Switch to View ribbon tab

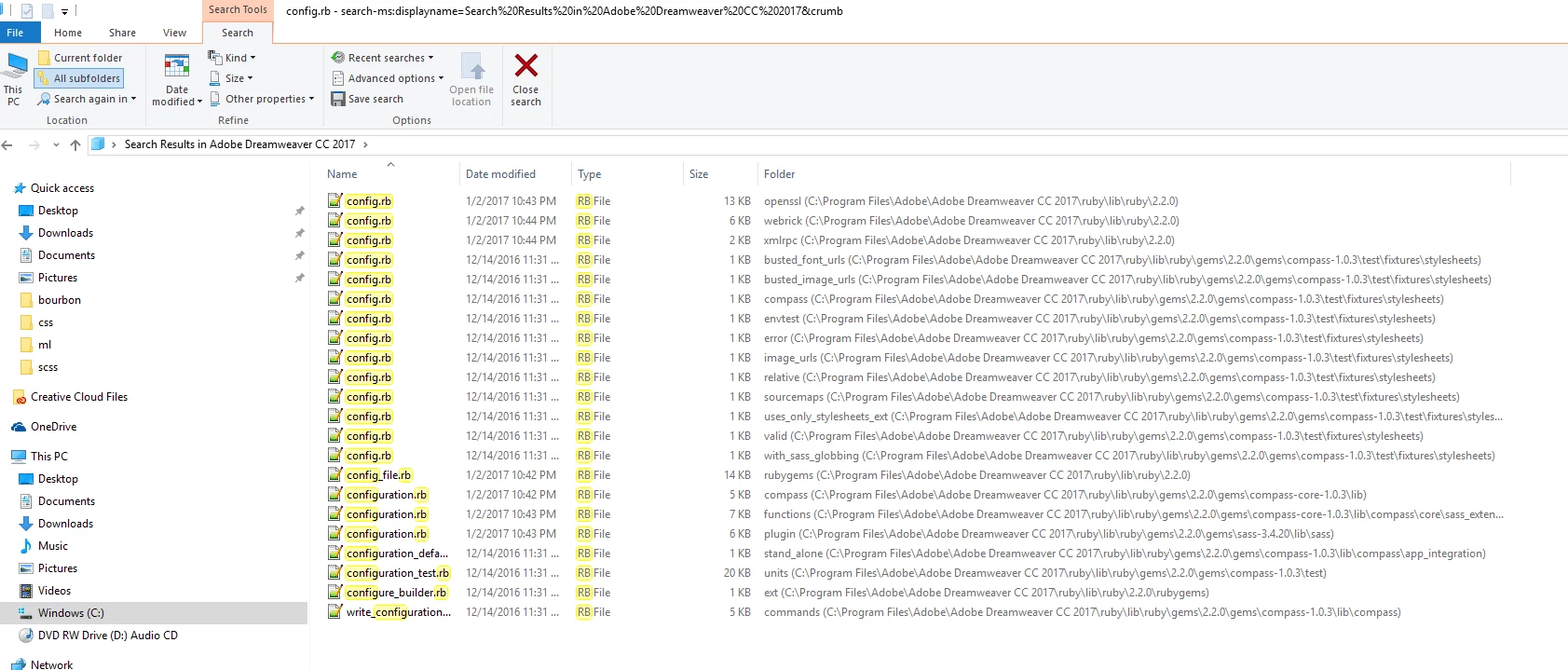tap(175, 33)
